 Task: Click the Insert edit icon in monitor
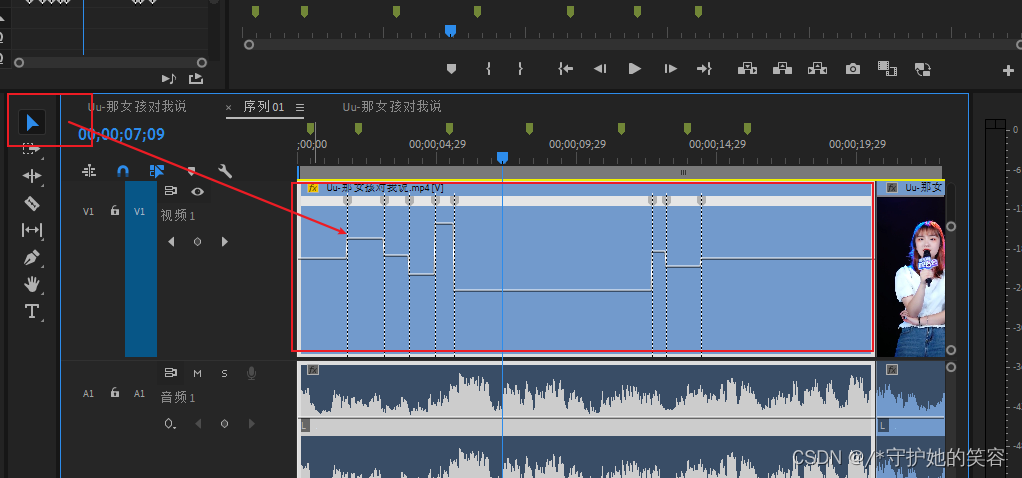747,68
